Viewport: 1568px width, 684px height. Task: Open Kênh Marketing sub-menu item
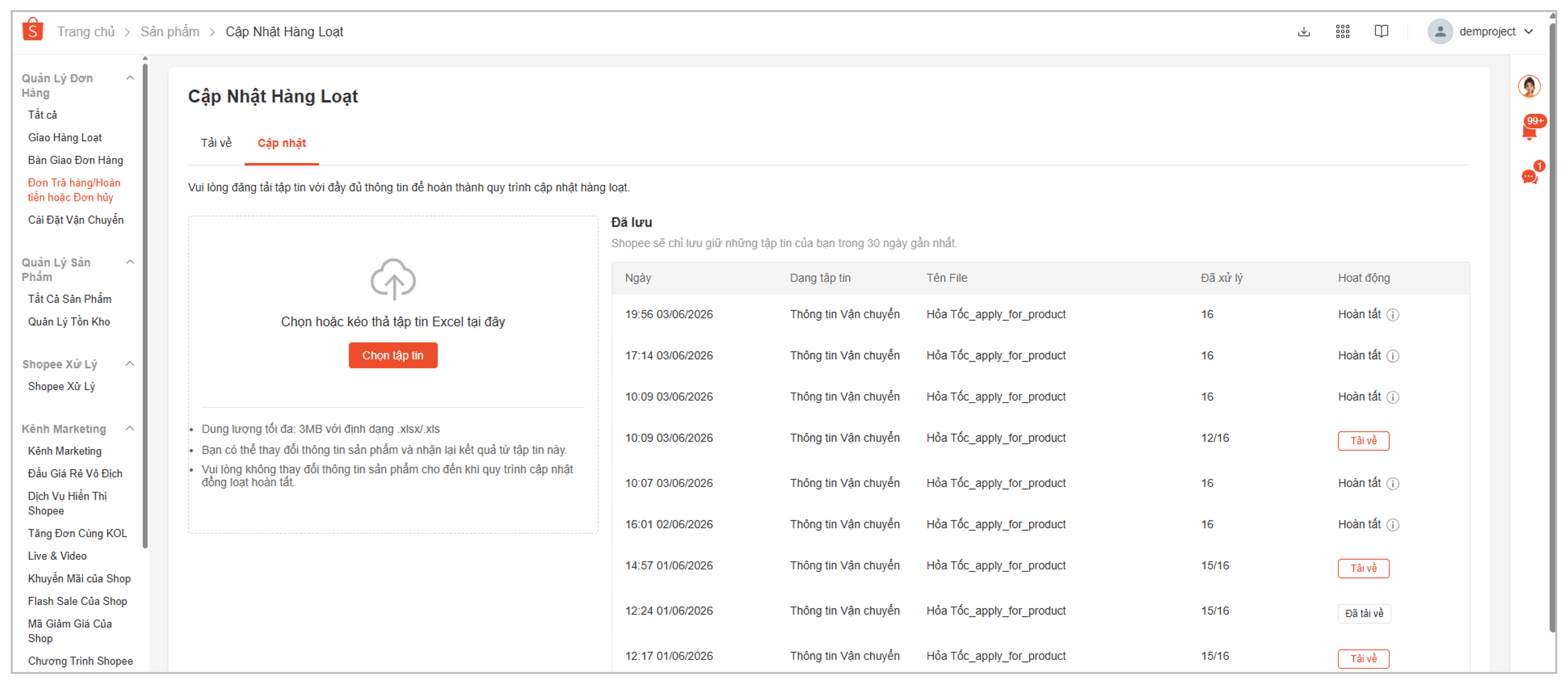click(x=65, y=451)
